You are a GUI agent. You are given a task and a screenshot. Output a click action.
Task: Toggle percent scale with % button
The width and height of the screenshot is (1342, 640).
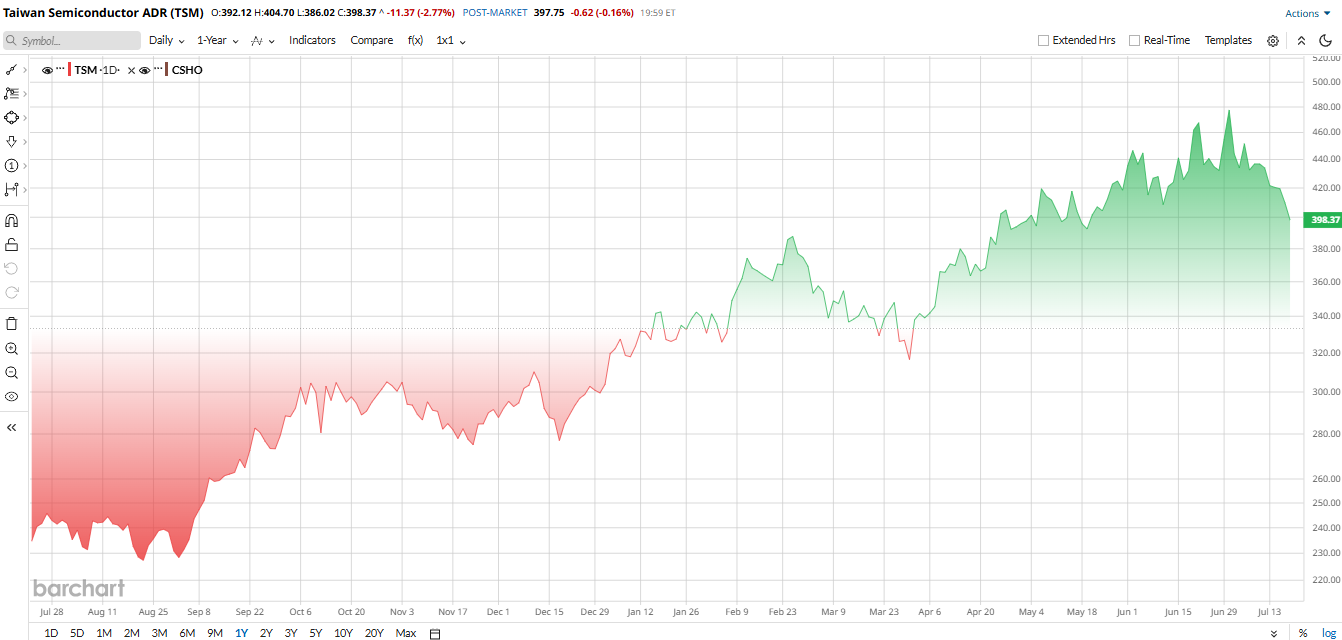click(x=1303, y=633)
